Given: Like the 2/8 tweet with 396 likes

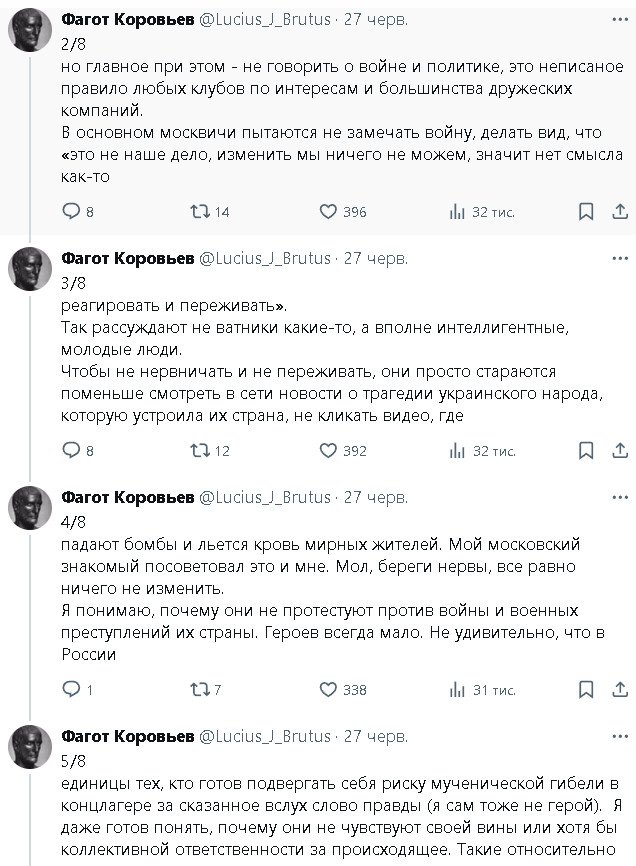Looking at the screenshot, I should point(327,211).
